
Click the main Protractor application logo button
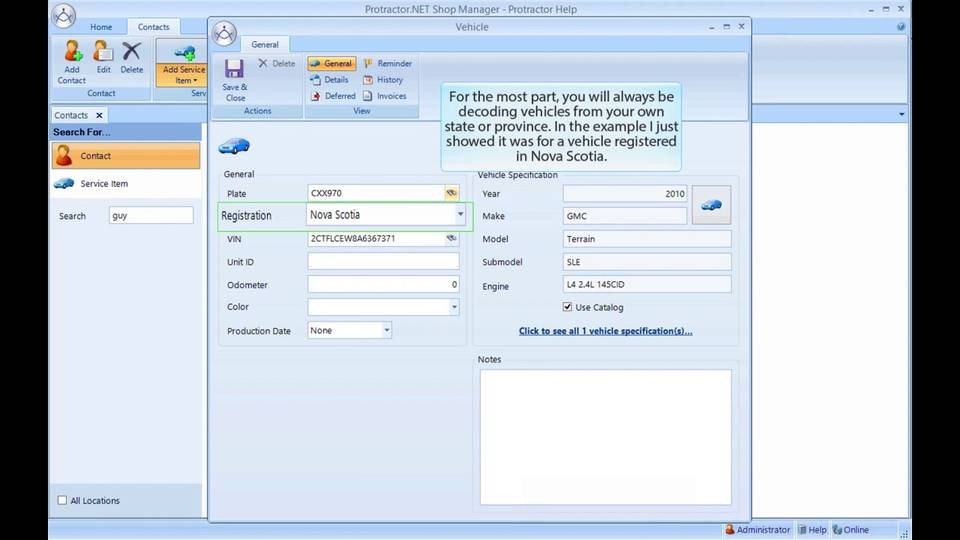tap(63, 16)
